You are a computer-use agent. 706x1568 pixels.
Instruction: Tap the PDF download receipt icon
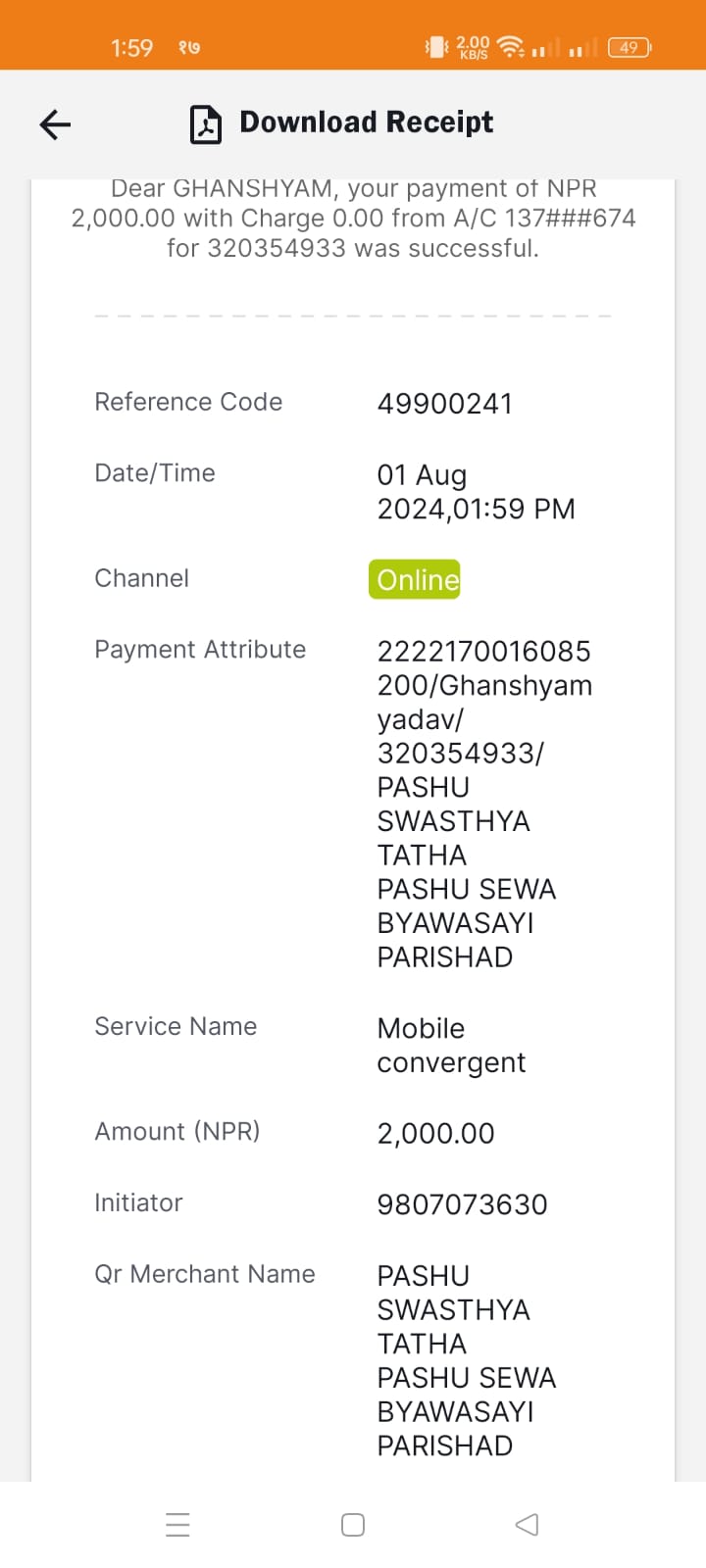click(206, 124)
